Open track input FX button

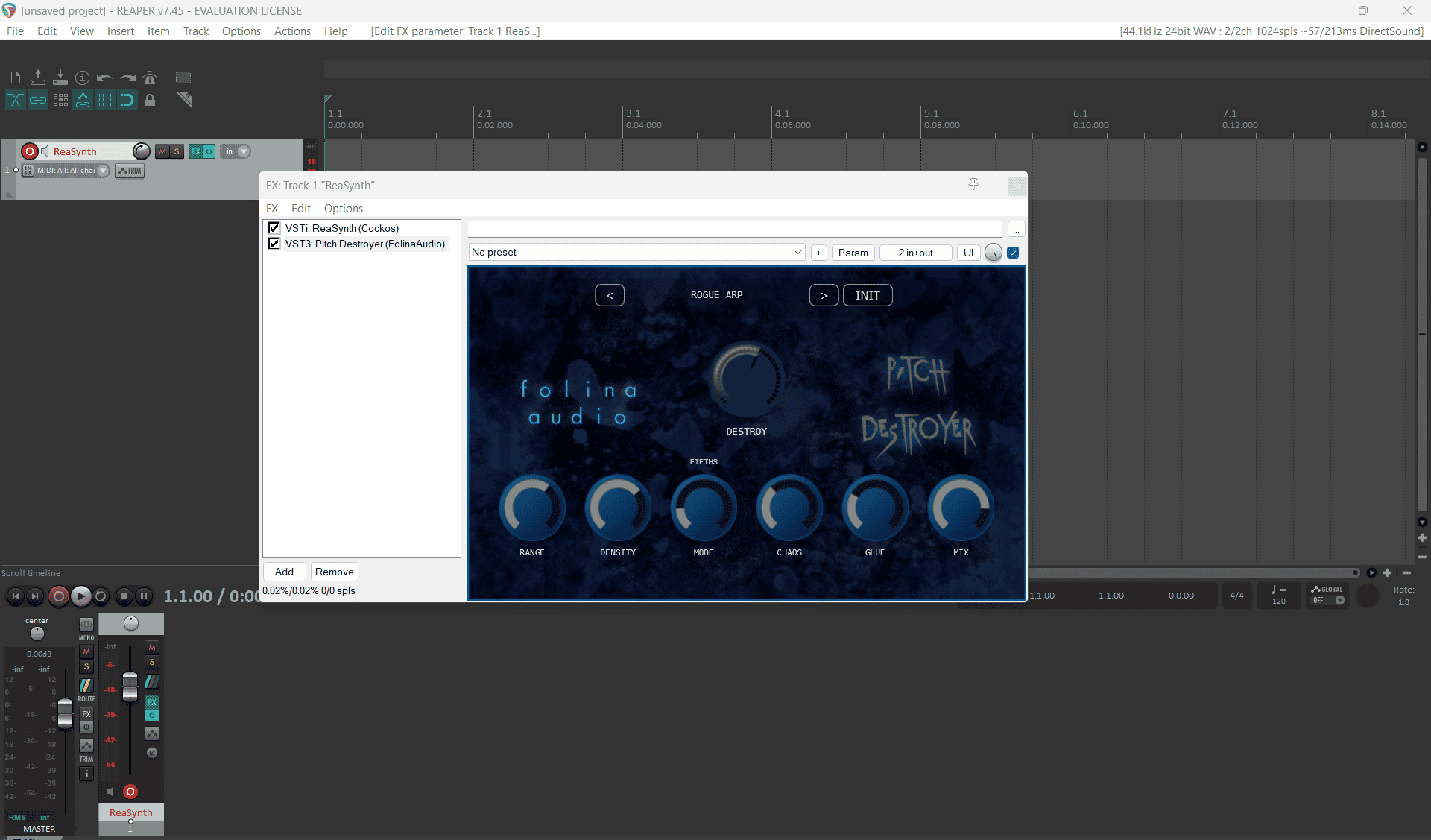[28, 171]
